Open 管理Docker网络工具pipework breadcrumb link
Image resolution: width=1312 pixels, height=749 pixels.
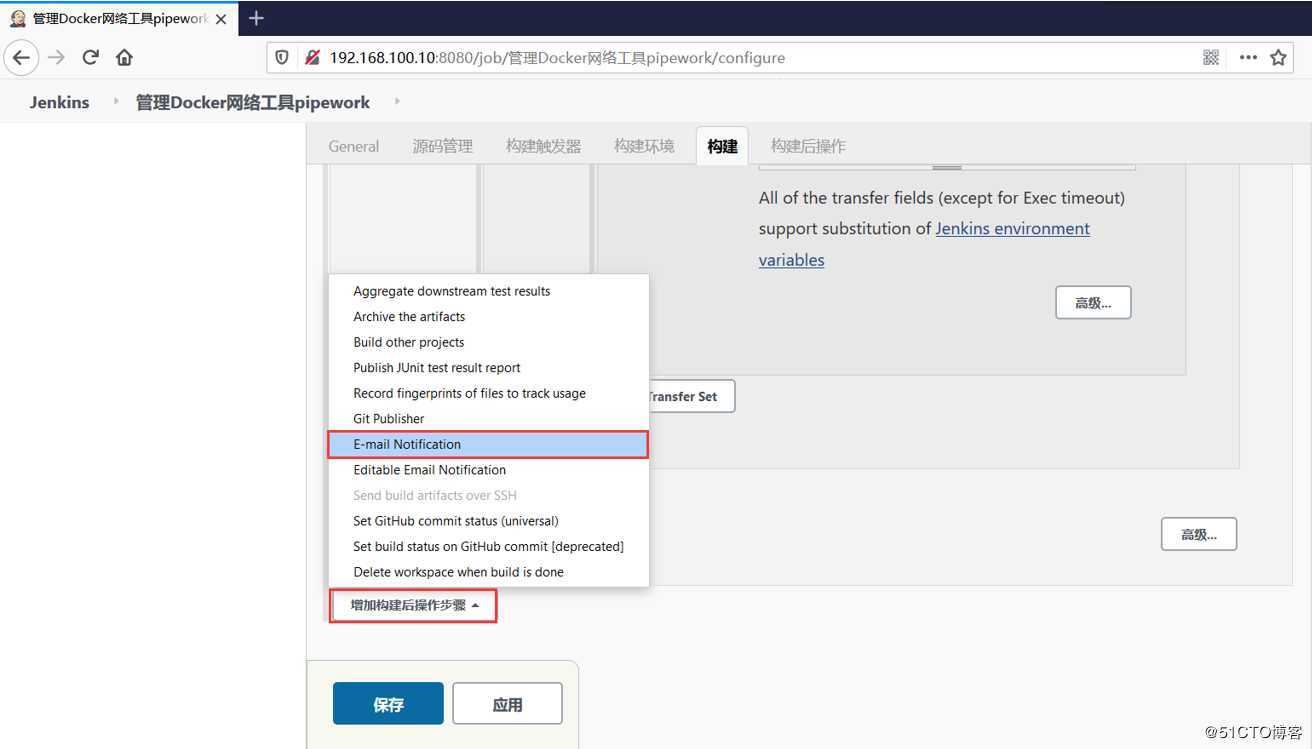click(253, 102)
